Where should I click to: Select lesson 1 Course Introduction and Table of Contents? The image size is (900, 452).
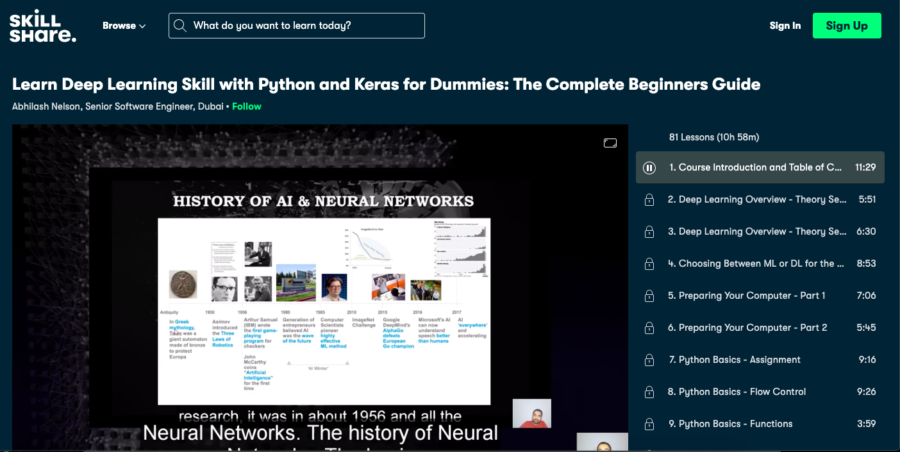pos(760,168)
